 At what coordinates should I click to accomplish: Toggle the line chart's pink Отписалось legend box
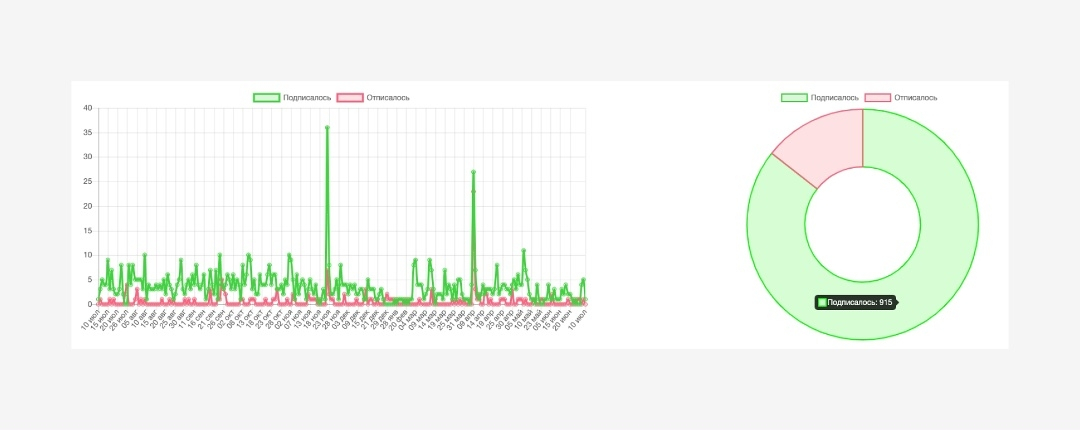[x=350, y=98]
